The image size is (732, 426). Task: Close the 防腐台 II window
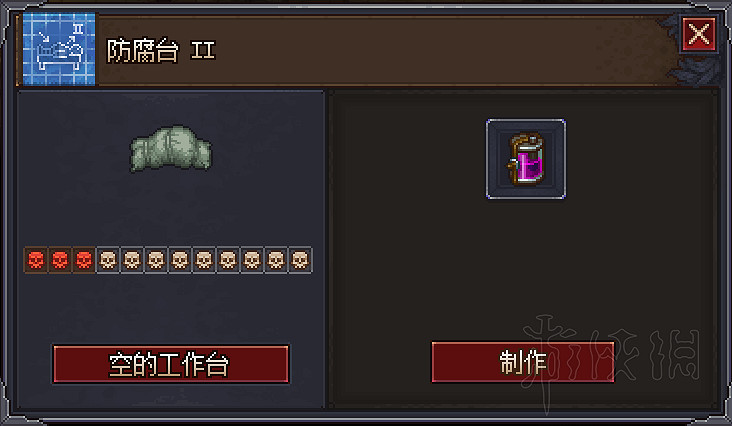coord(699,34)
